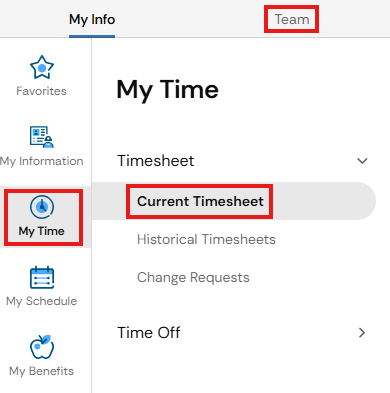The image size is (390, 393).
Task: Select the My Benefits apple icon
Action: pyautogui.click(x=42, y=347)
